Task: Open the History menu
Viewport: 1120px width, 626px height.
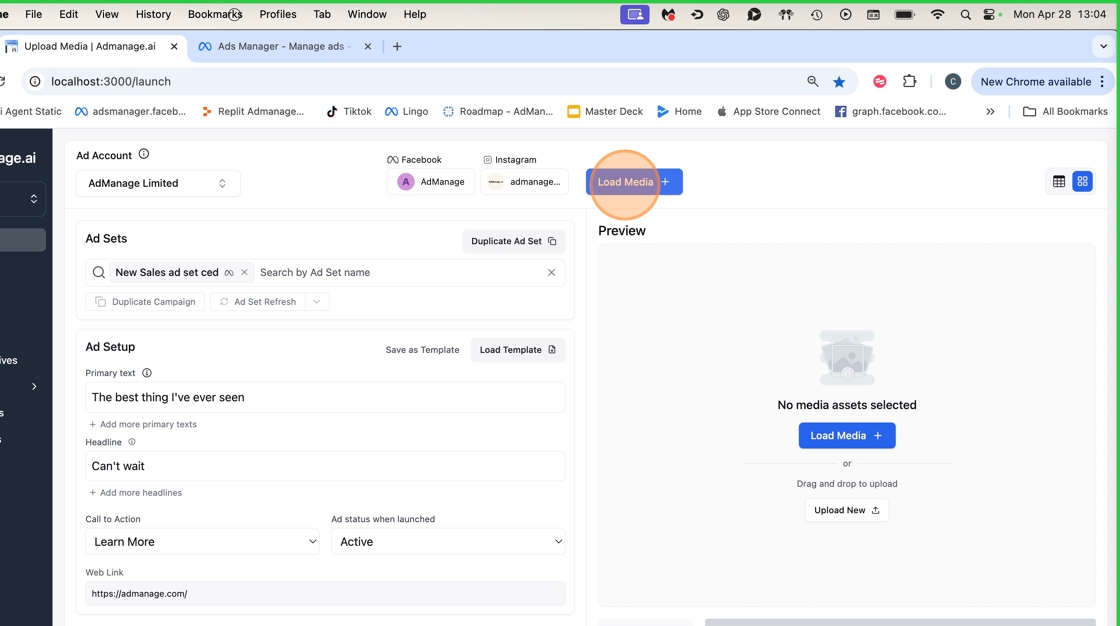Action: point(153,14)
